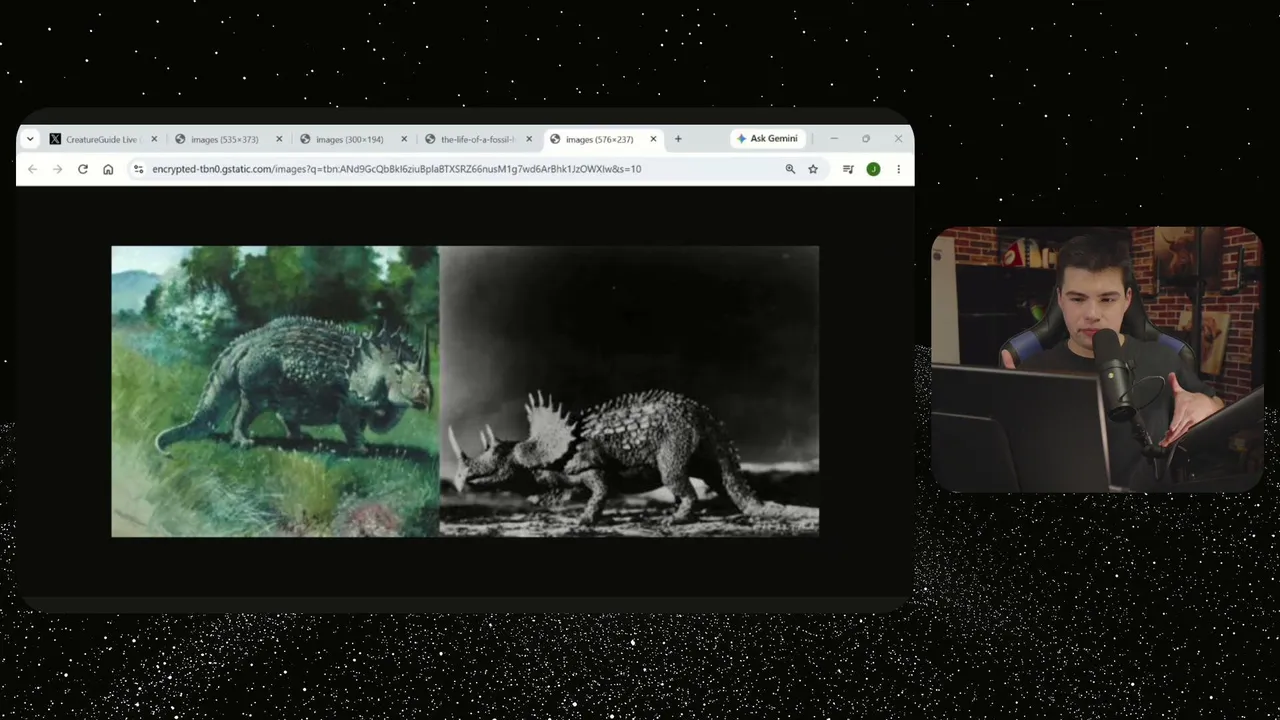
Task: Open a new browser tab
Action: tap(678, 139)
